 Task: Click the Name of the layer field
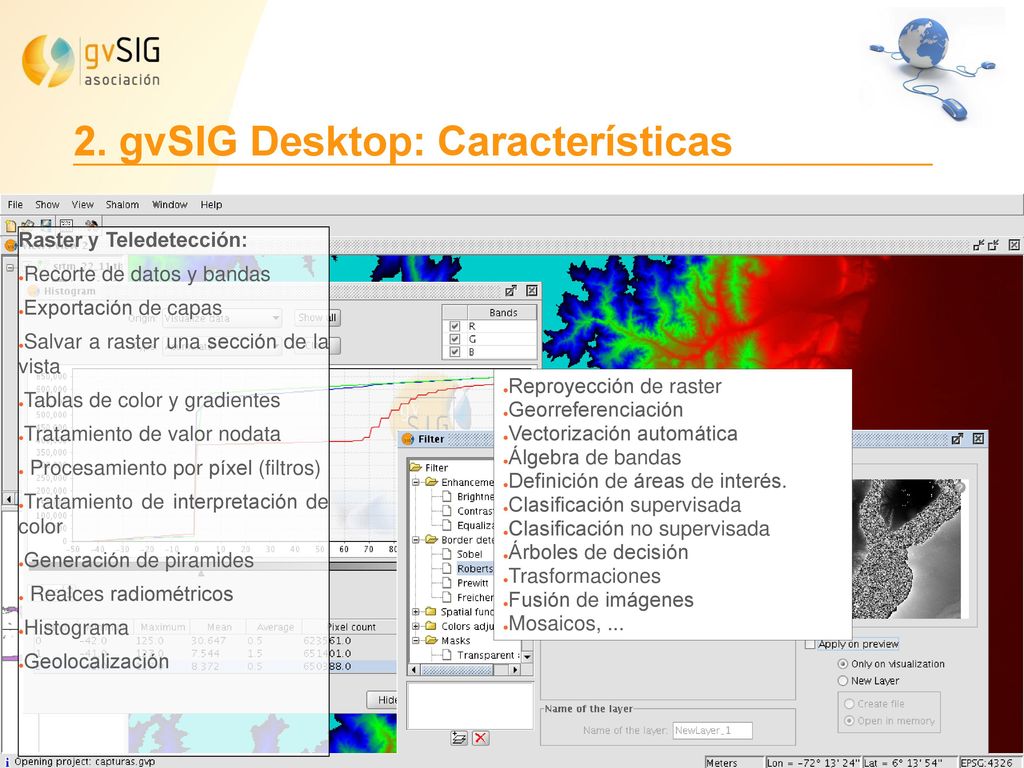(x=712, y=730)
